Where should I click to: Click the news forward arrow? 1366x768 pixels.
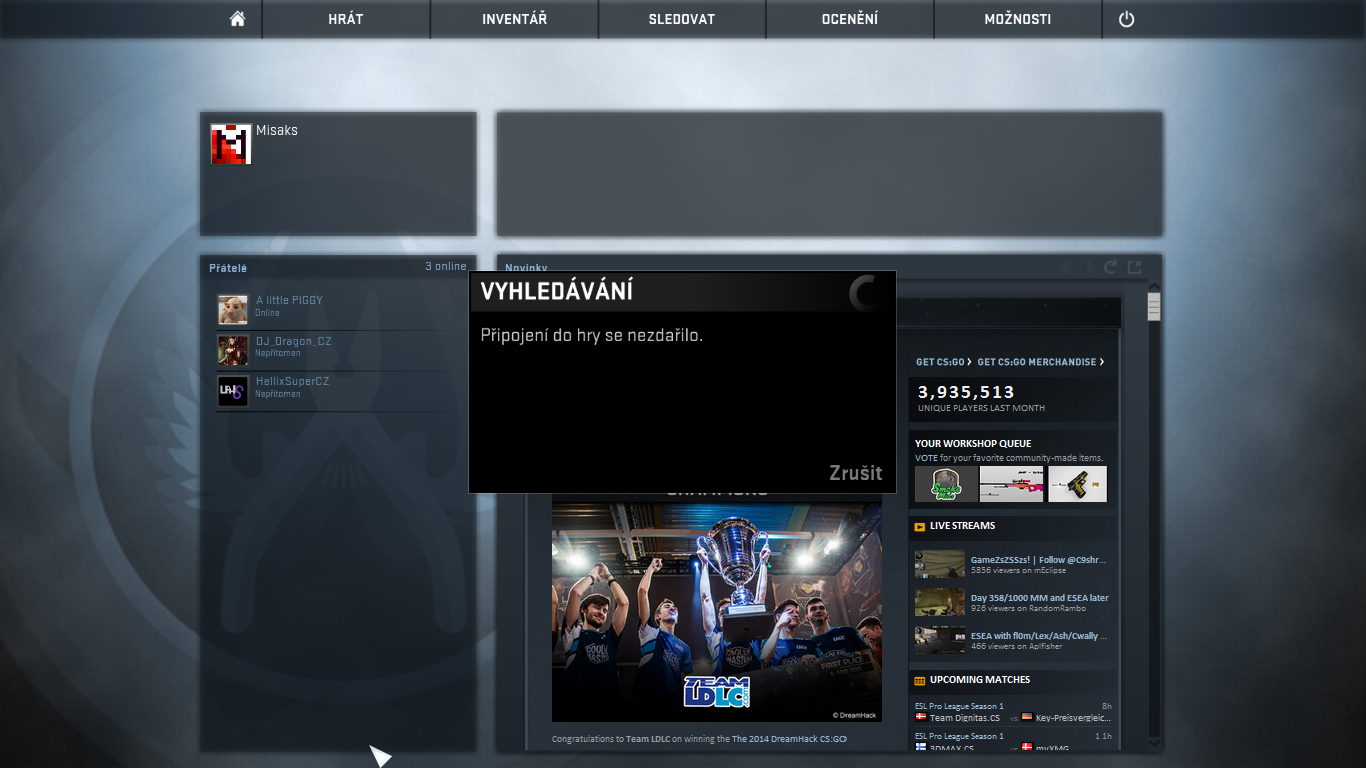click(1088, 267)
